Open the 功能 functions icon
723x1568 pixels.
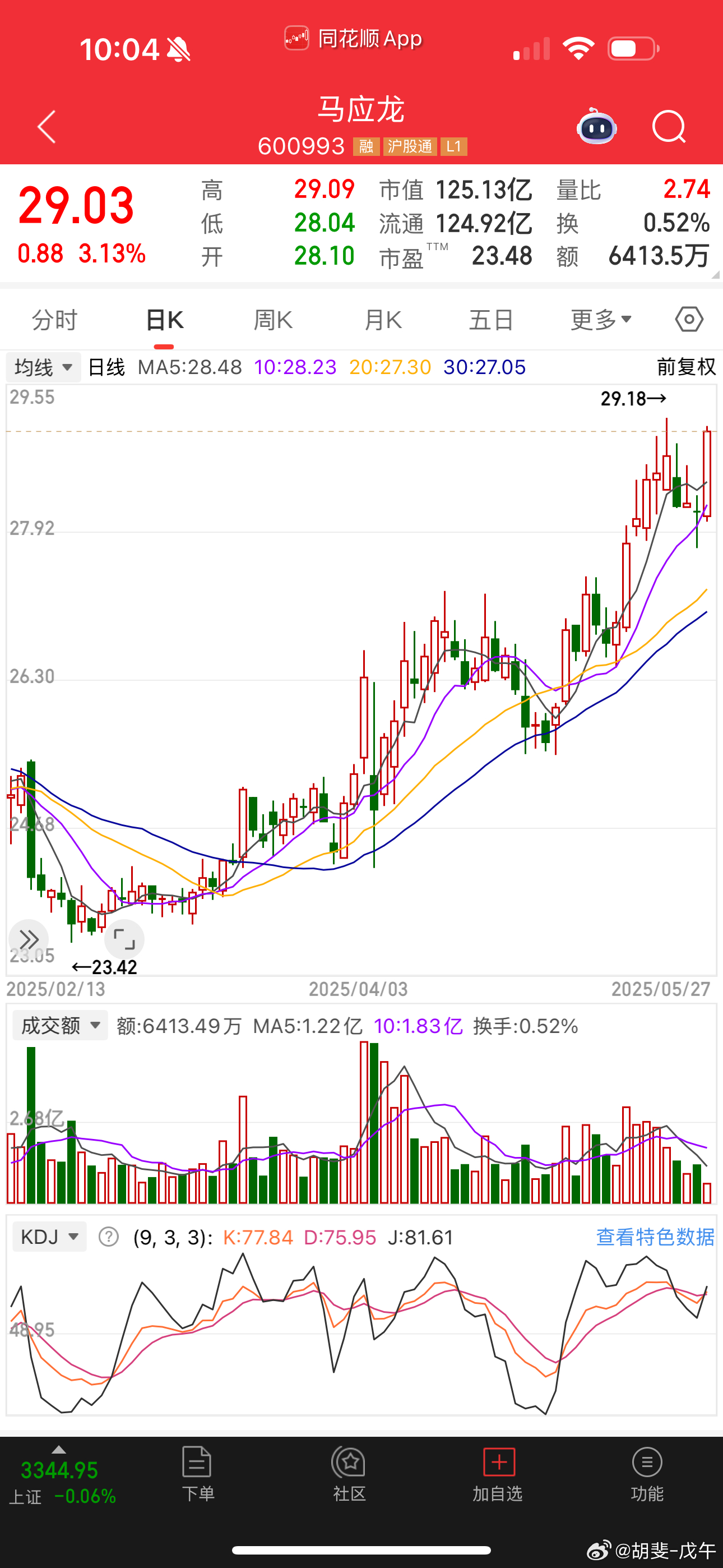pyautogui.click(x=646, y=1474)
